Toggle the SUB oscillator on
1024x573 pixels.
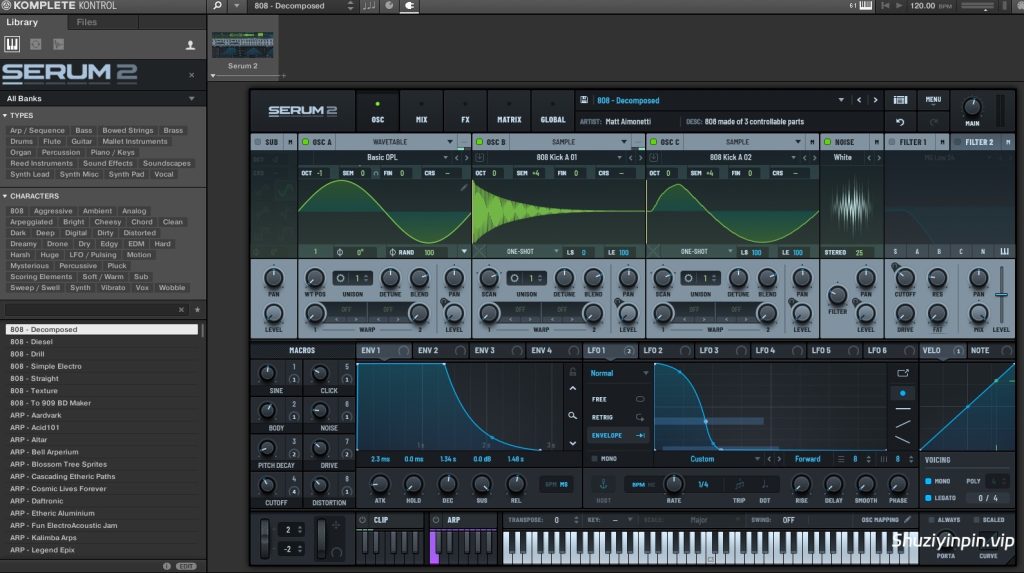click(x=257, y=142)
